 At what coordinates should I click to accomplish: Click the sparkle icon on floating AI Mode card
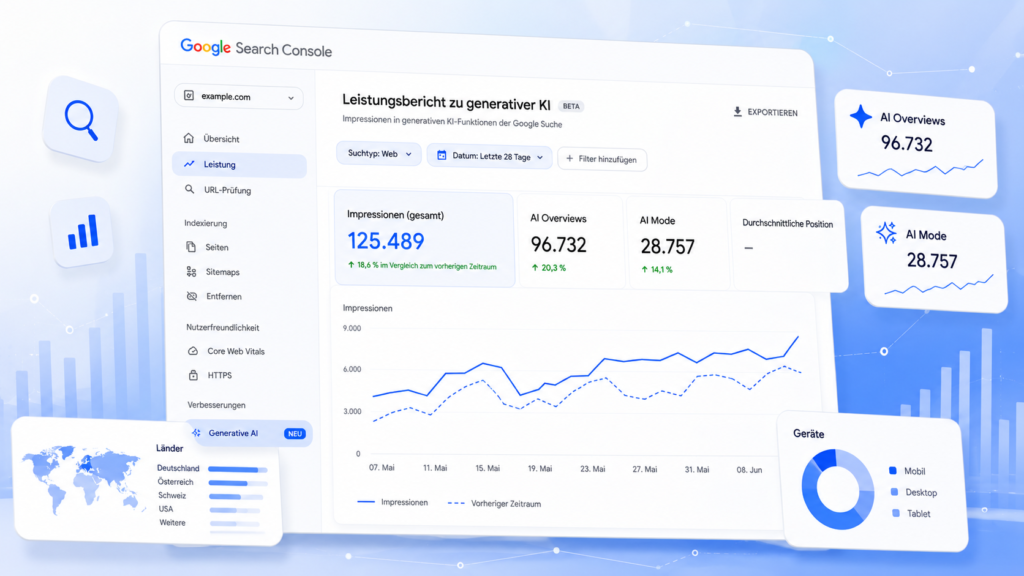(886, 232)
